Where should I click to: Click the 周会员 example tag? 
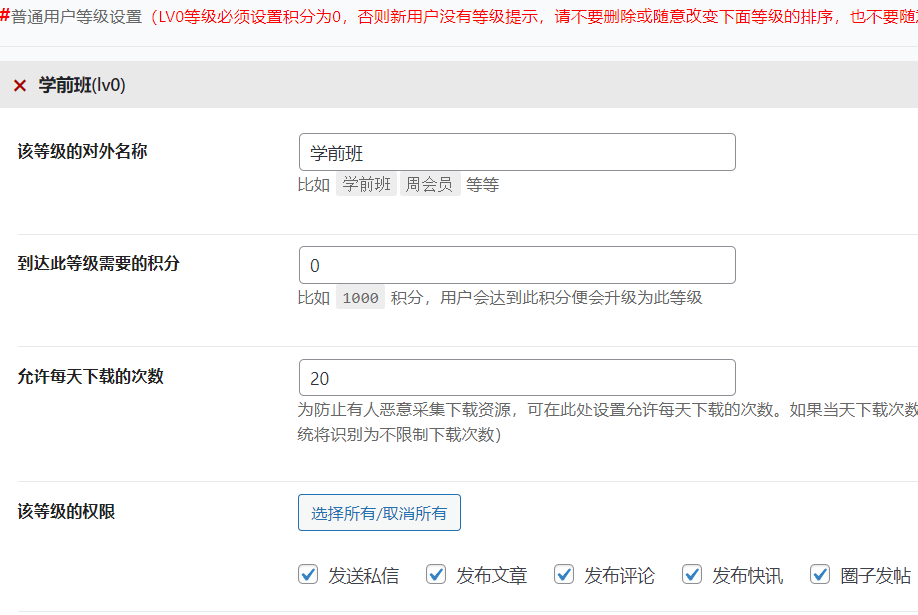pyautogui.click(x=430, y=184)
